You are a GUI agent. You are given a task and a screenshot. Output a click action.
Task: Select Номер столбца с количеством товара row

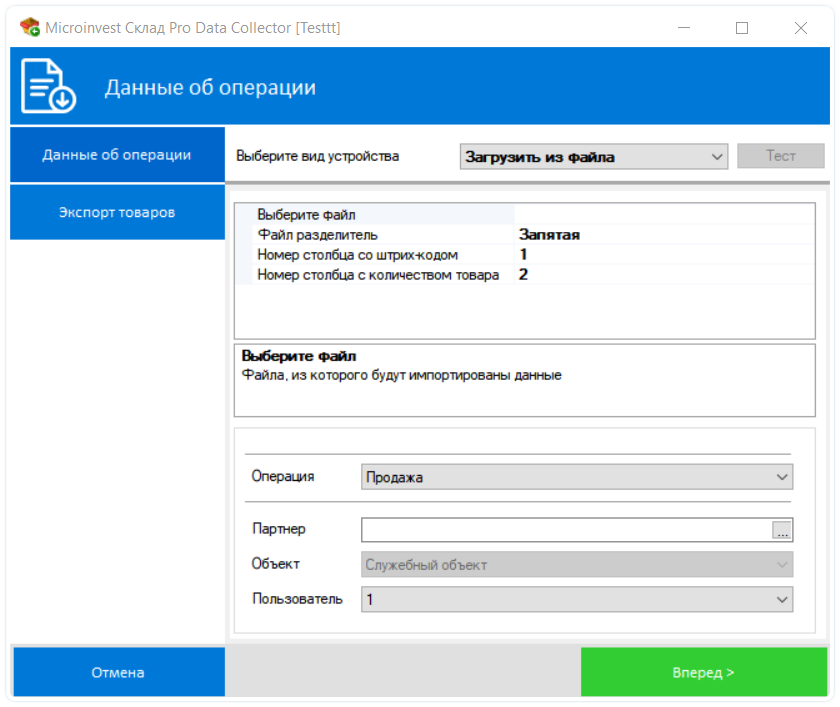click(x=525, y=275)
